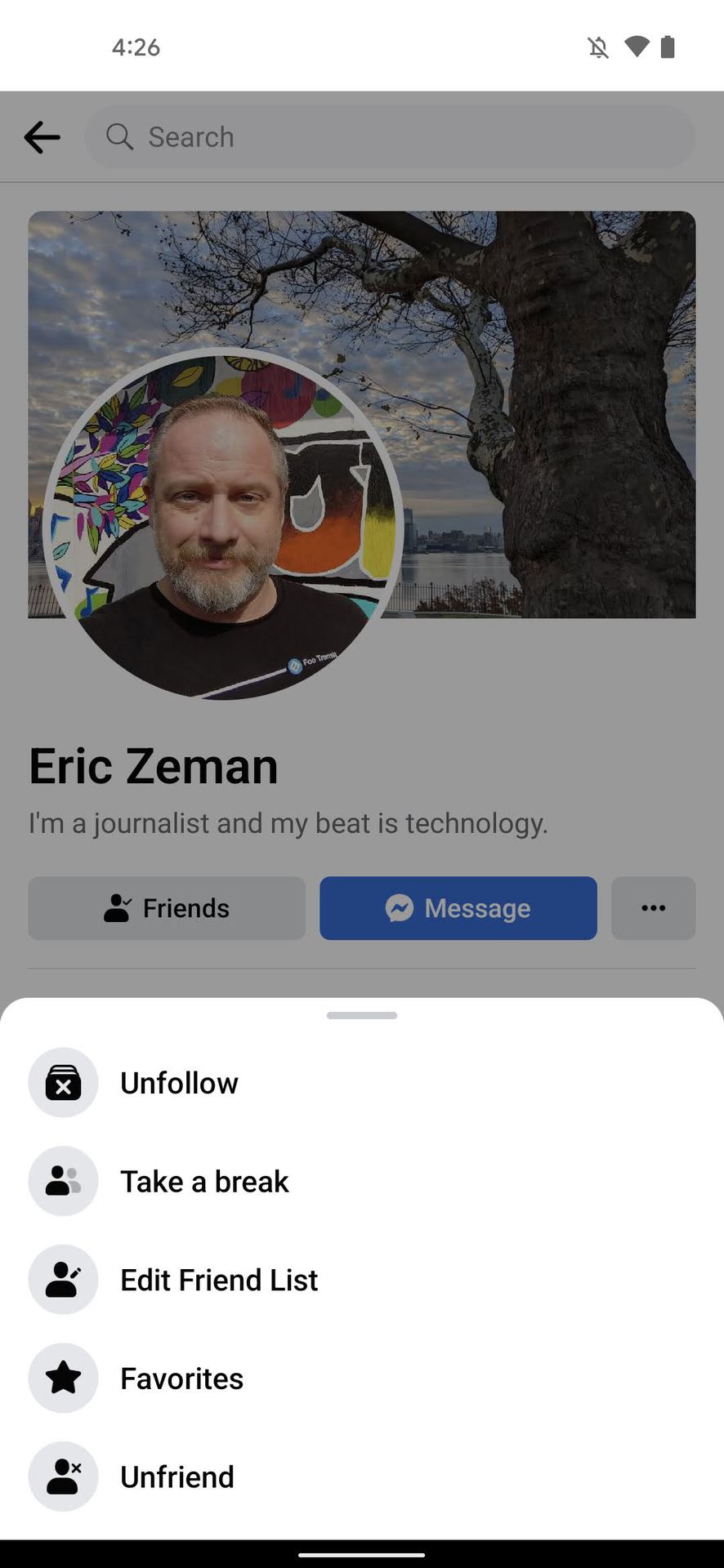
Task: Select Edit Friend List entry
Action: point(362,1280)
